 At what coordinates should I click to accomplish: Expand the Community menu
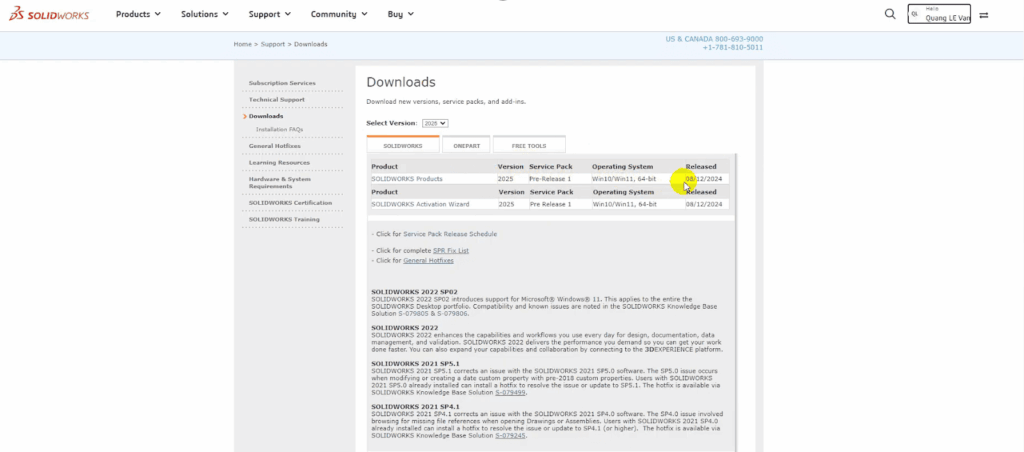point(339,14)
